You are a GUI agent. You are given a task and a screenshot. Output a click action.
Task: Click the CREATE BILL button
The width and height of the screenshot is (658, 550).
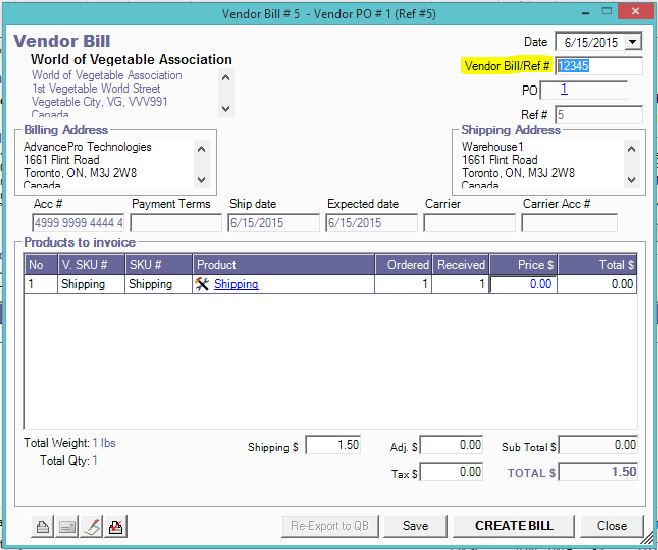click(513, 526)
